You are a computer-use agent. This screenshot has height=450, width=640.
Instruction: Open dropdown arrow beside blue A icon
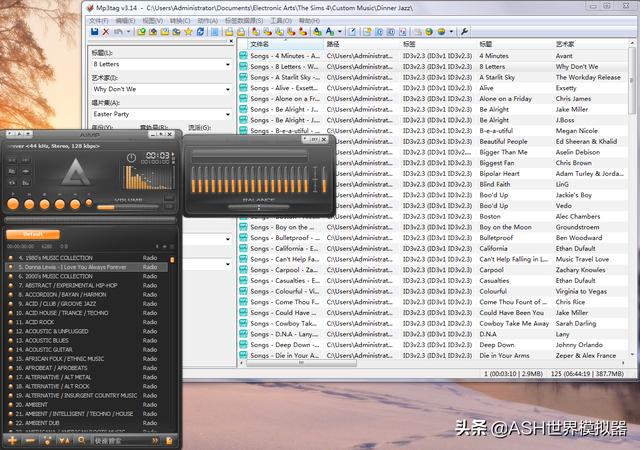(x=340, y=31)
